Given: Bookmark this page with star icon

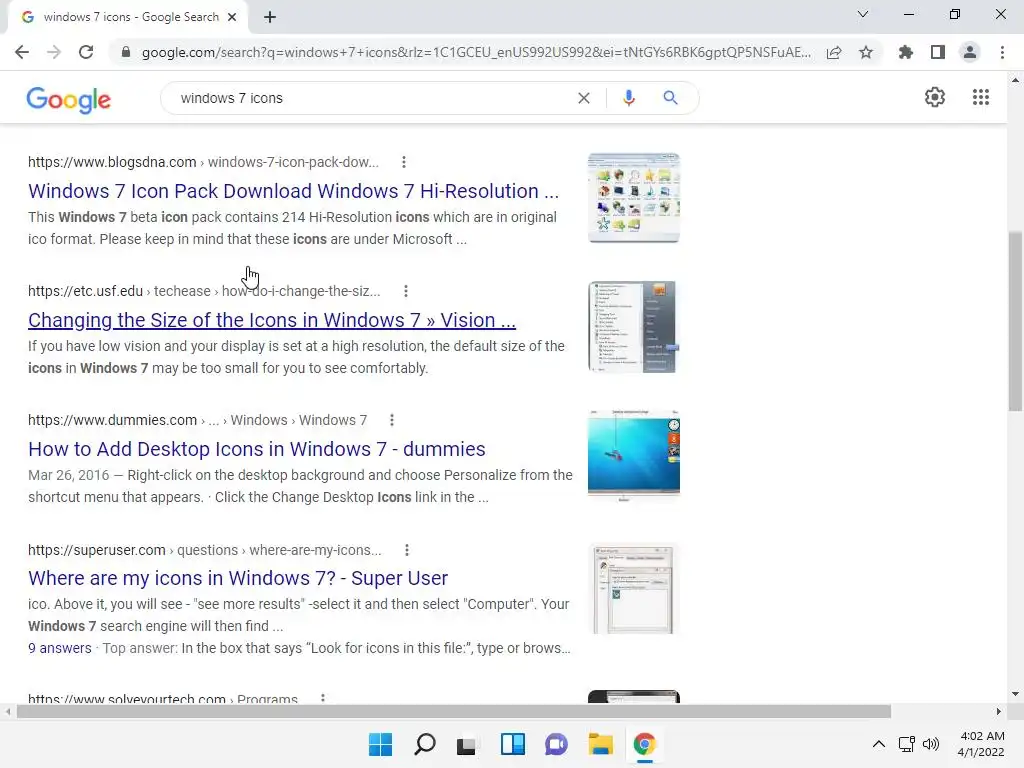Looking at the screenshot, I should coord(866,52).
